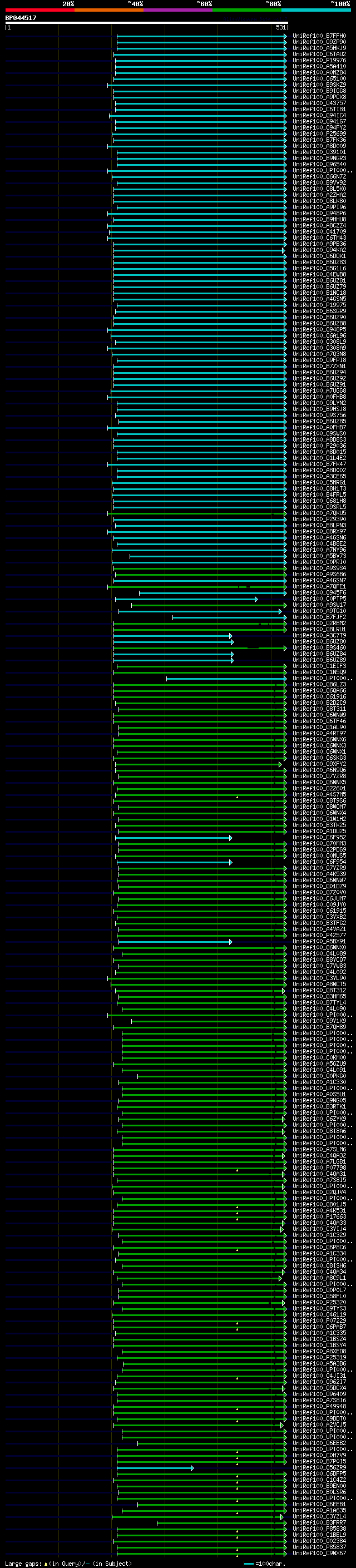Image resolution: width=356 pixels, height=1568 pixels.
Task: Select hit label UniRef100_A7QFE1
Action: pyautogui.click(x=319, y=587)
